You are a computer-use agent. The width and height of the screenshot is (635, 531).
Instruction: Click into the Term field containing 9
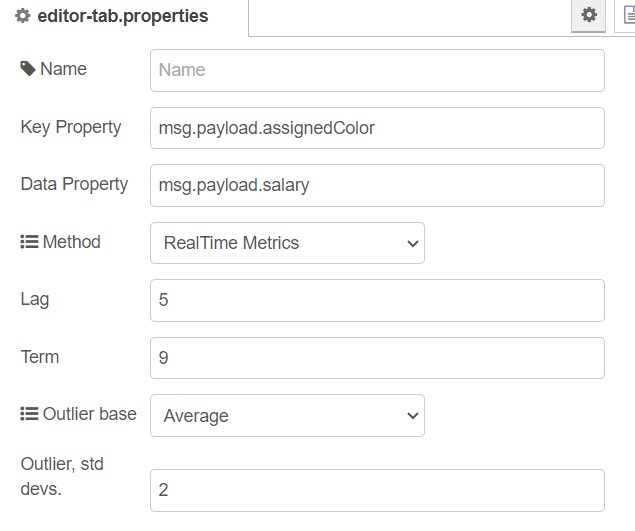377,358
